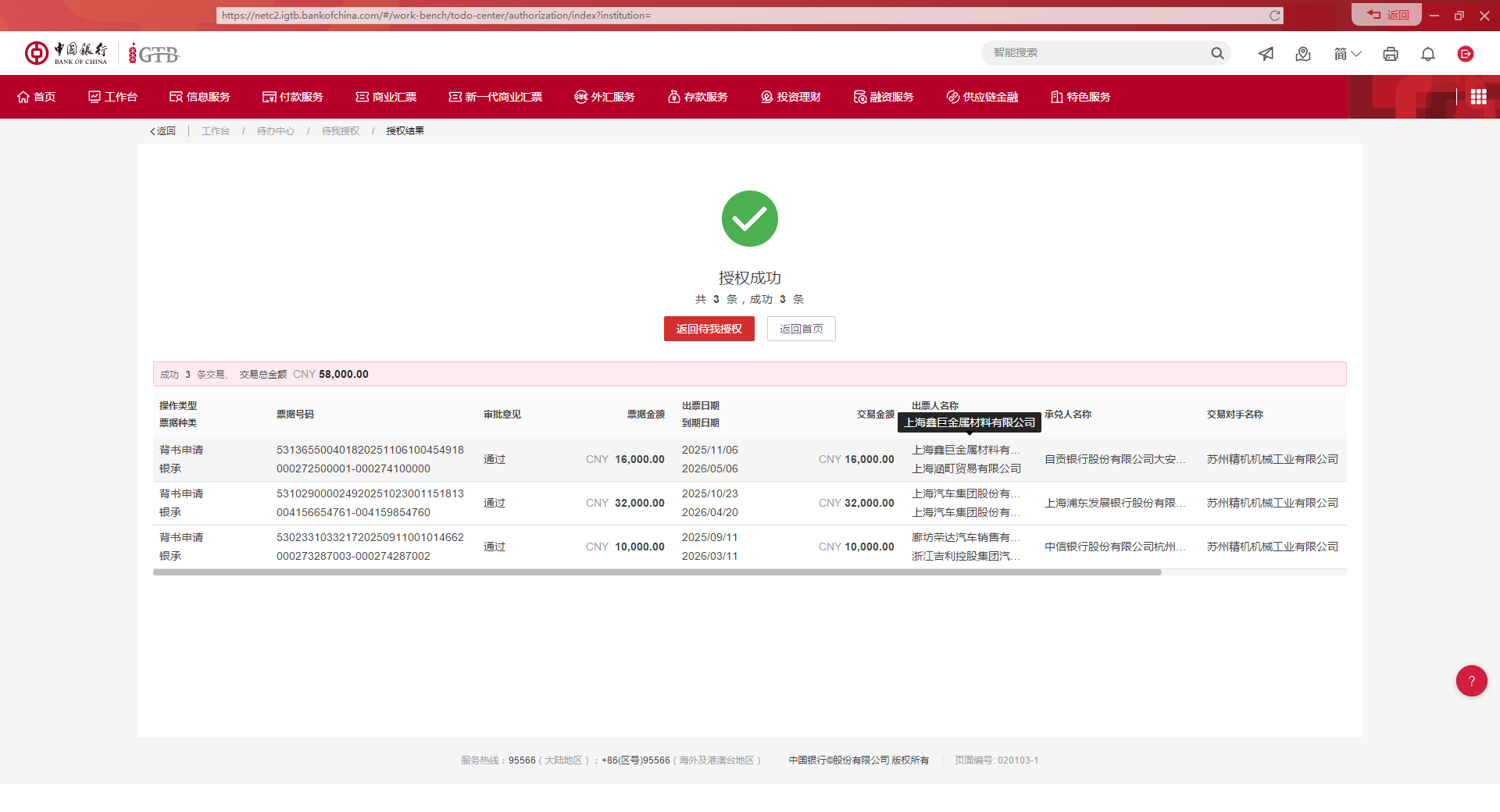Go to 首页 in navigation bar
This screenshot has height=812, width=1500.
pyautogui.click(x=37, y=97)
